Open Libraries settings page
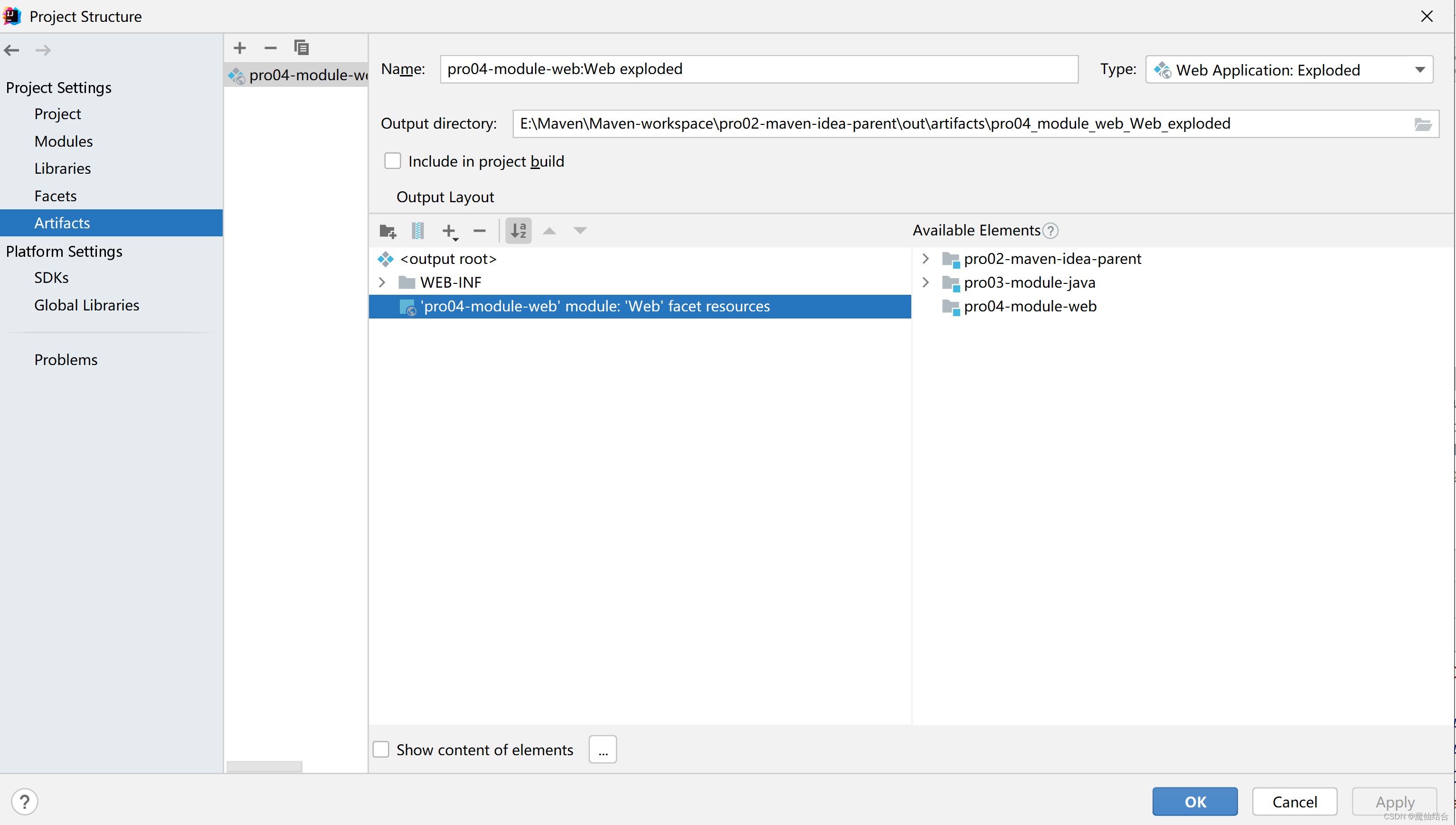 (x=62, y=169)
